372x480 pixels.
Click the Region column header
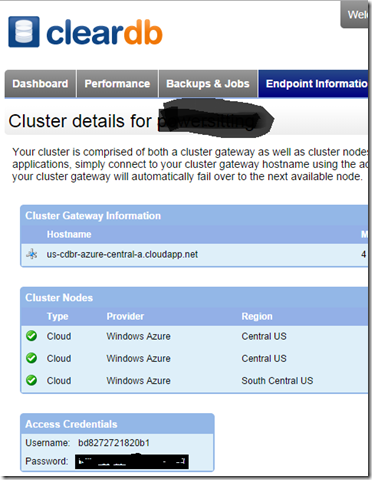[257, 316]
